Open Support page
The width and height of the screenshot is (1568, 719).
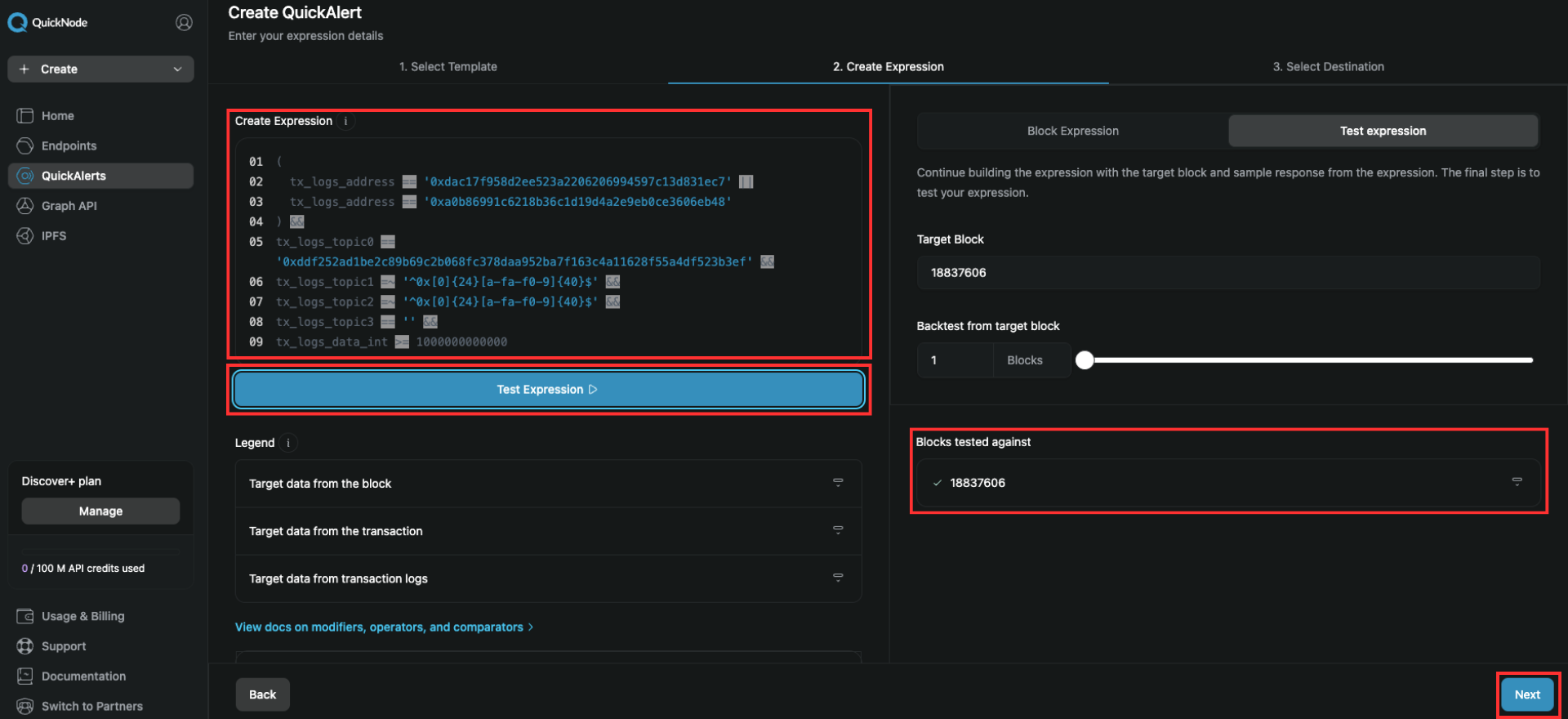(64, 646)
